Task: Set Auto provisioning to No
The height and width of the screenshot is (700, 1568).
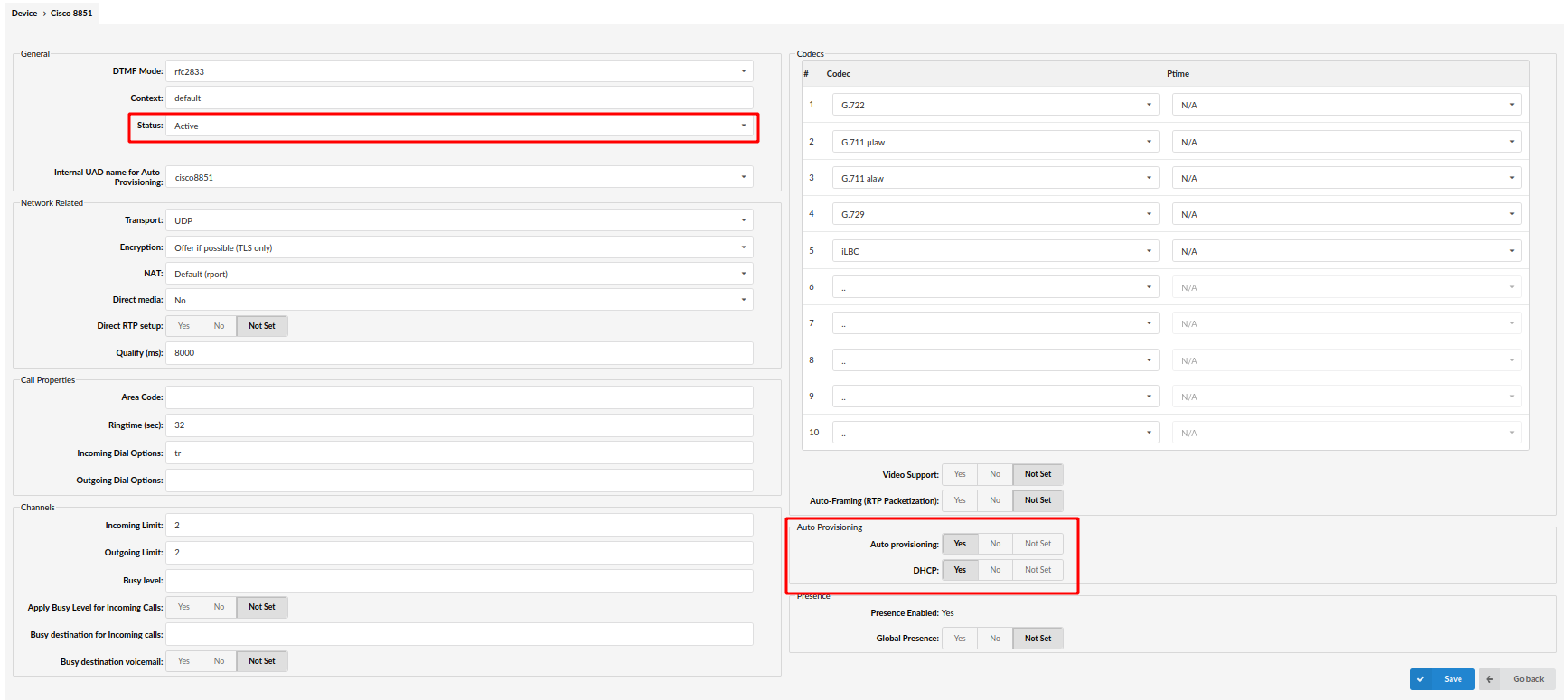Action: pyautogui.click(x=995, y=544)
